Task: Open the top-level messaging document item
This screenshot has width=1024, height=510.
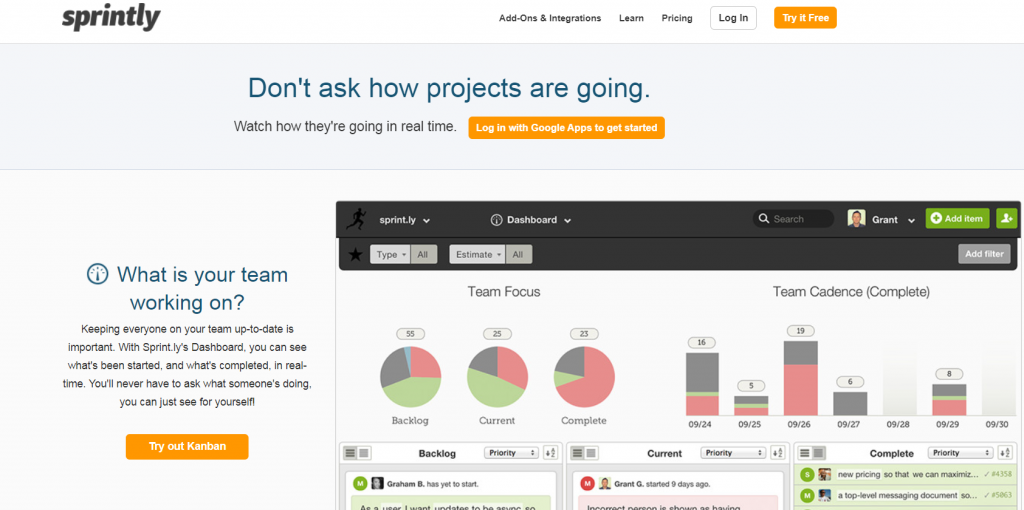Action: click(905, 496)
